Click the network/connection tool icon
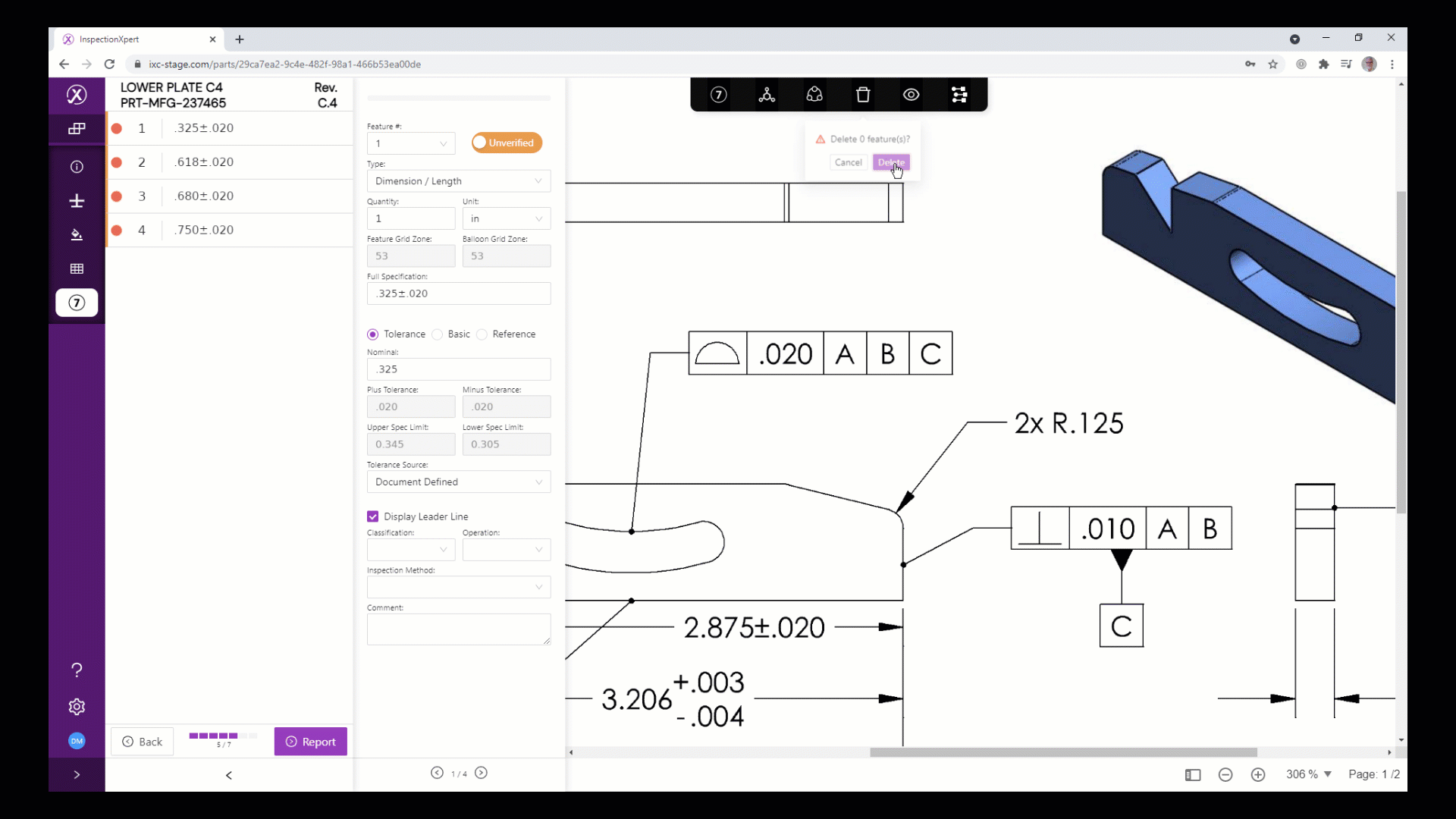1456x819 pixels. point(767,94)
